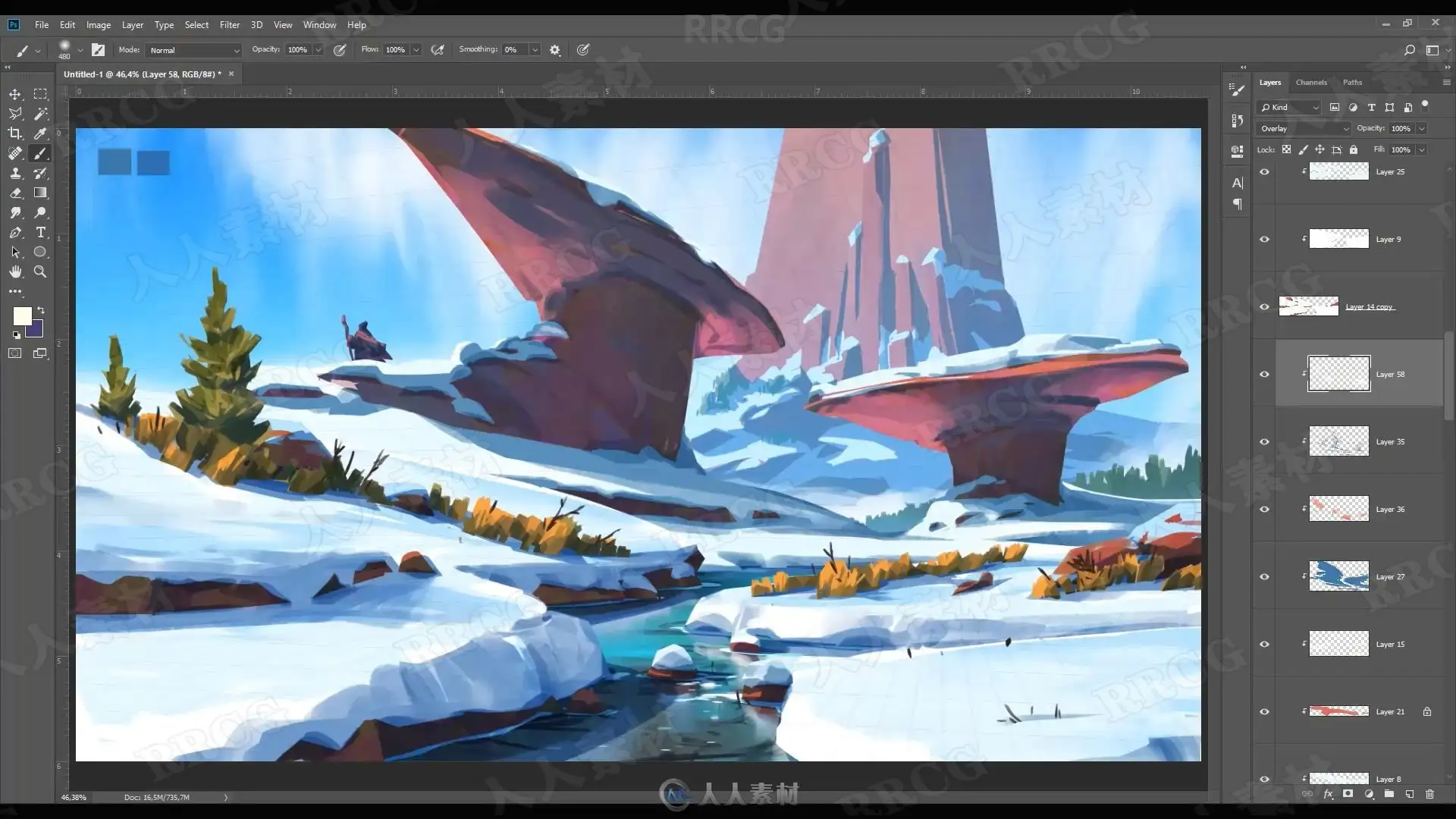
Task: Select the Eyedropper tool
Action: tap(41, 133)
